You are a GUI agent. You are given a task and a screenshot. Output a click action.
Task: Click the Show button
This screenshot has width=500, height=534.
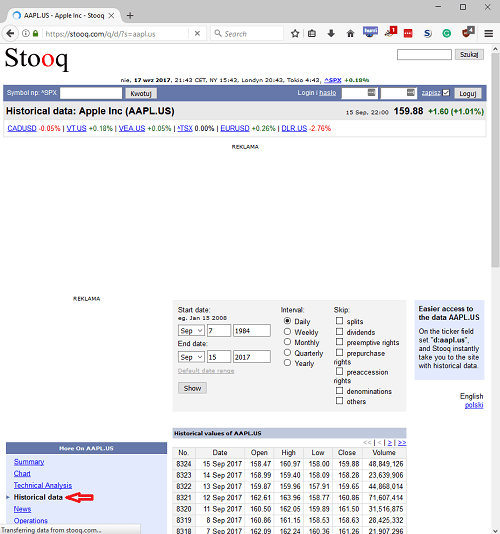coord(192,388)
